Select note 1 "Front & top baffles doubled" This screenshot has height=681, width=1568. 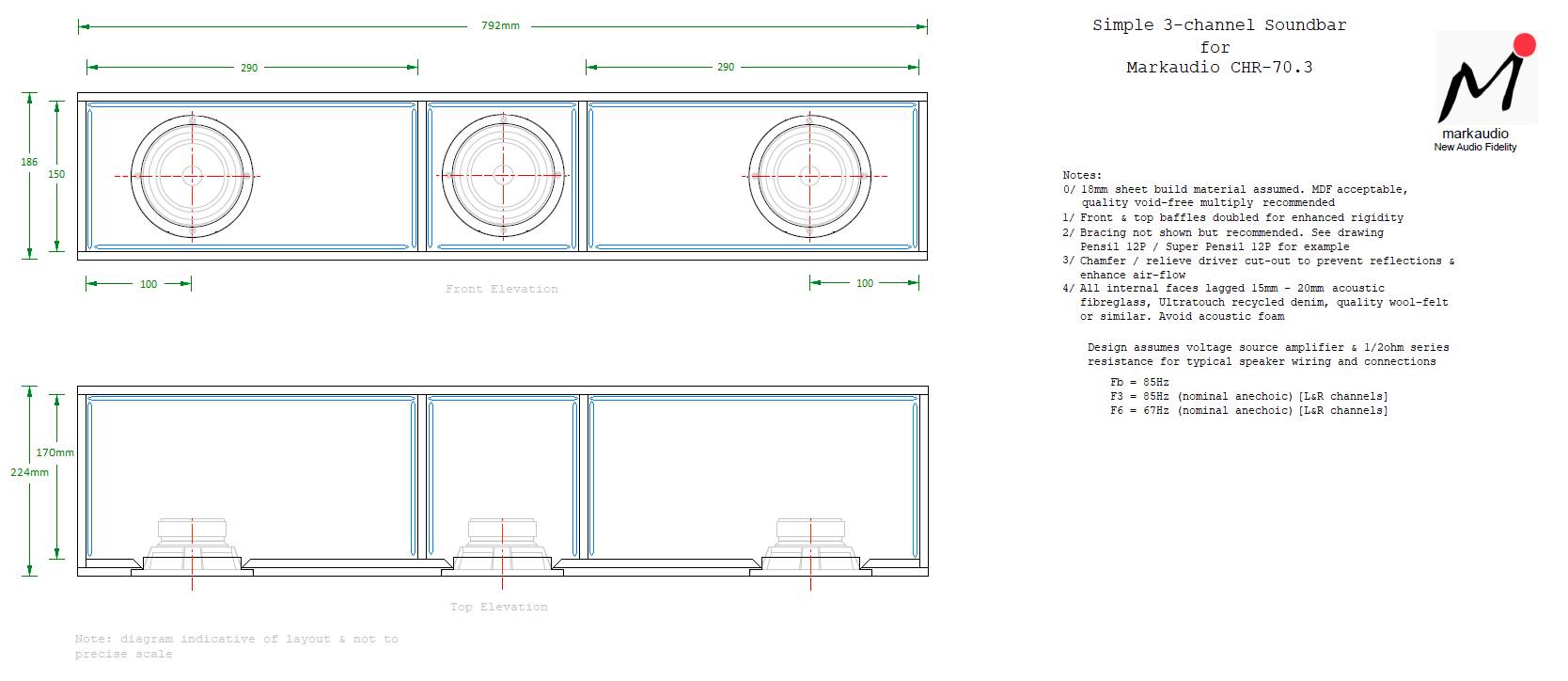pyautogui.click(x=1233, y=217)
